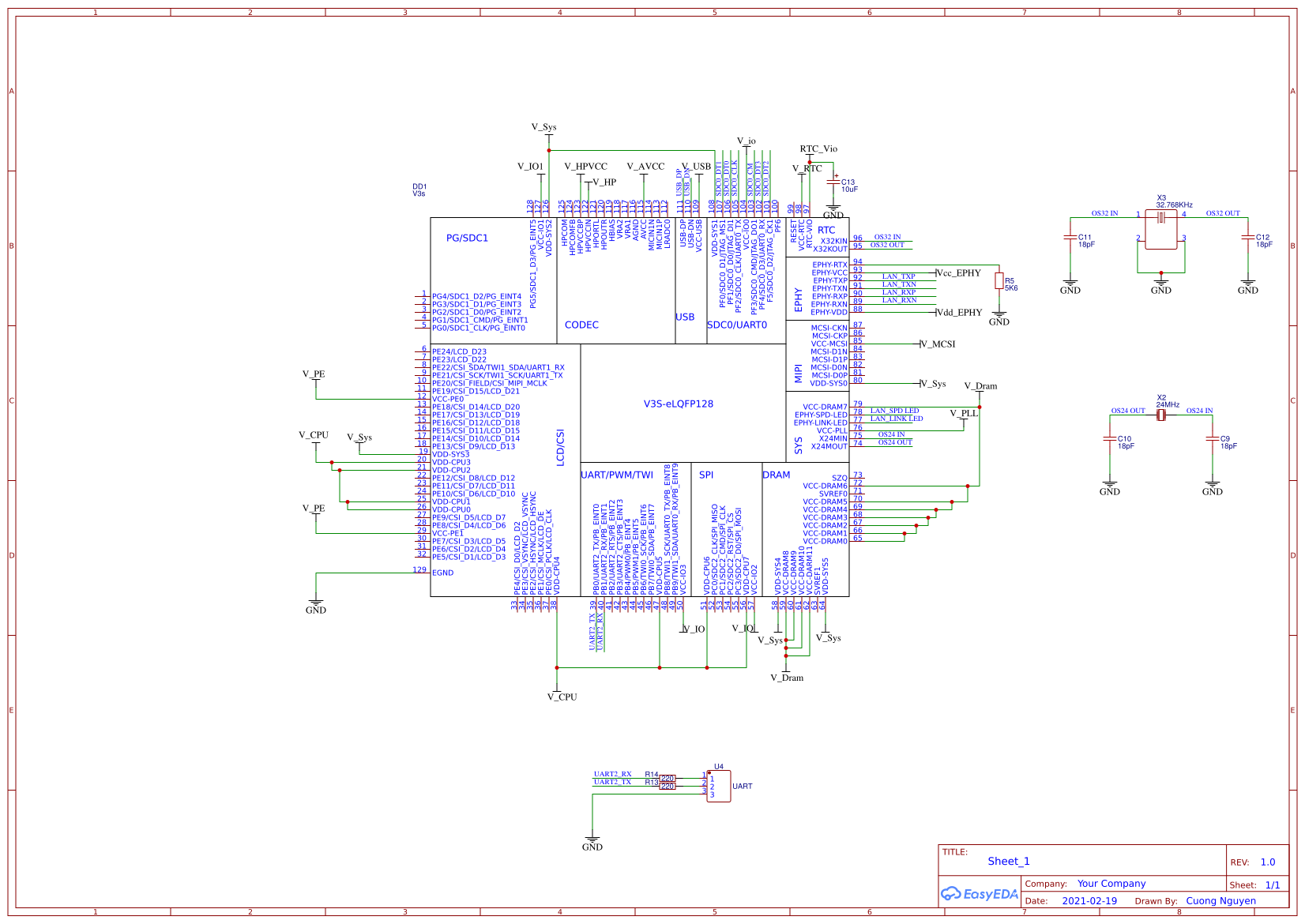Image resolution: width=1305 pixels, height=924 pixels.
Task: Select the Sheet_1 title text
Action: (1009, 862)
